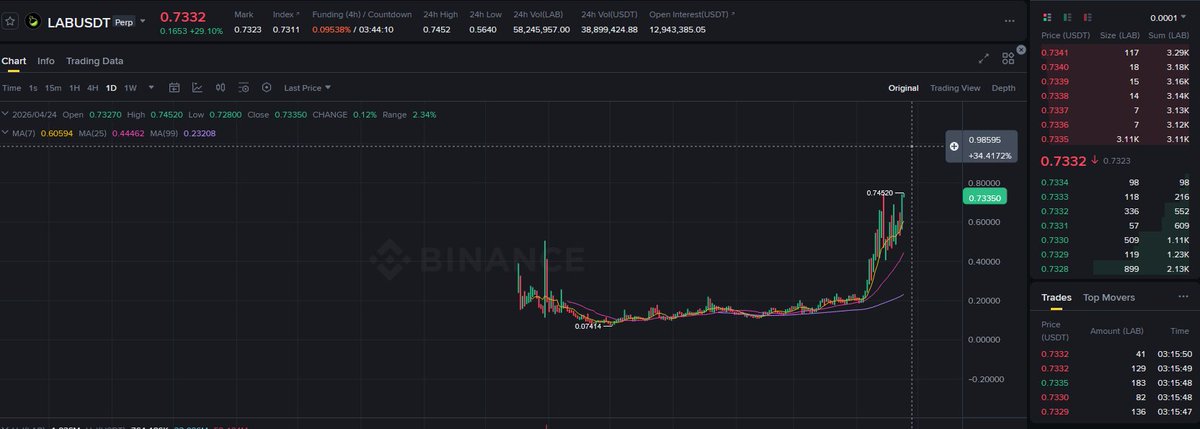The image size is (1200, 429).
Task: Click the 24h Vol(USDT) value 38,899,424.88
Action: (x=609, y=30)
